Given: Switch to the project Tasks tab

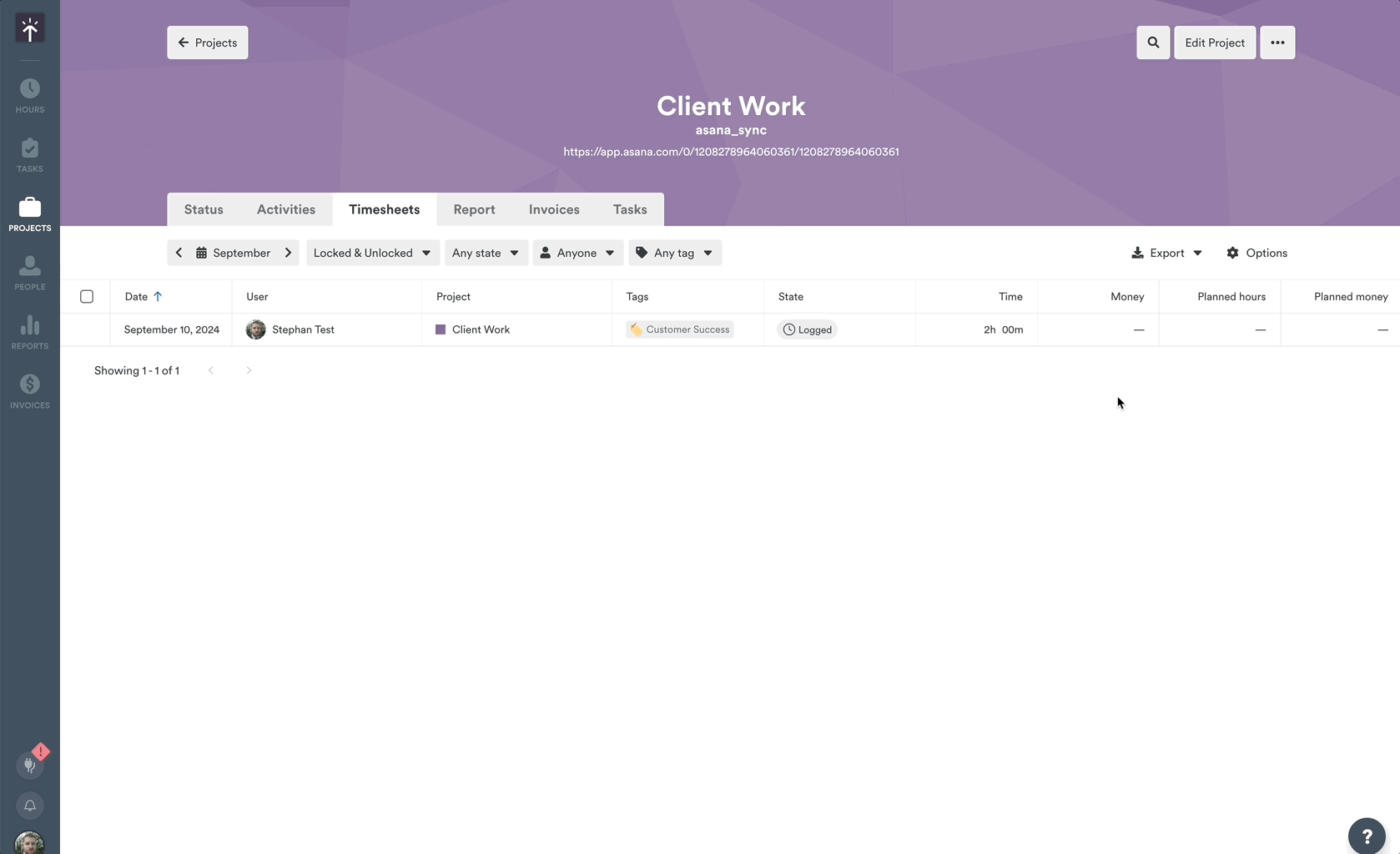Looking at the screenshot, I should tap(630, 209).
